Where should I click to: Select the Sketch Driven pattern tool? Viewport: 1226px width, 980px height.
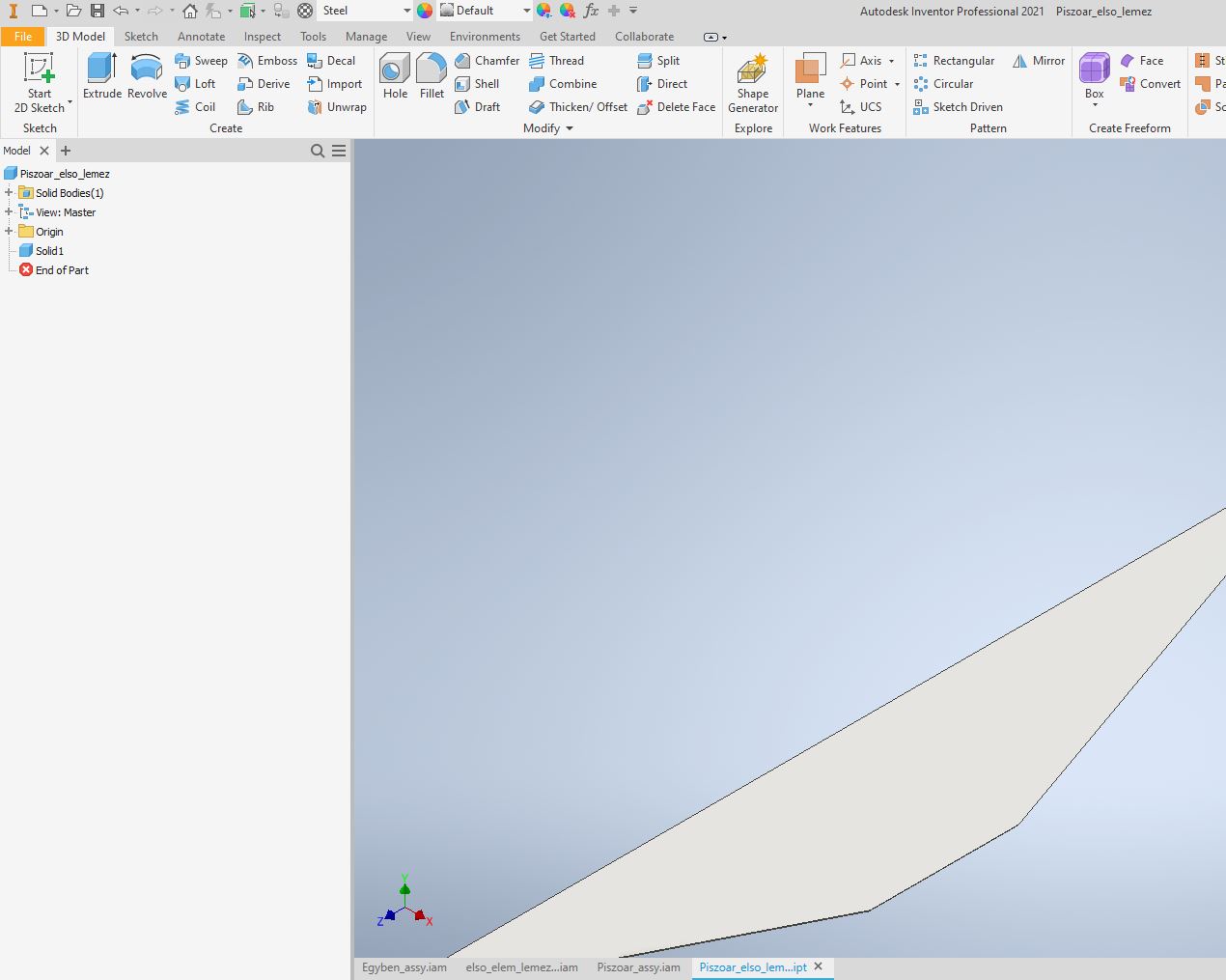(x=958, y=107)
